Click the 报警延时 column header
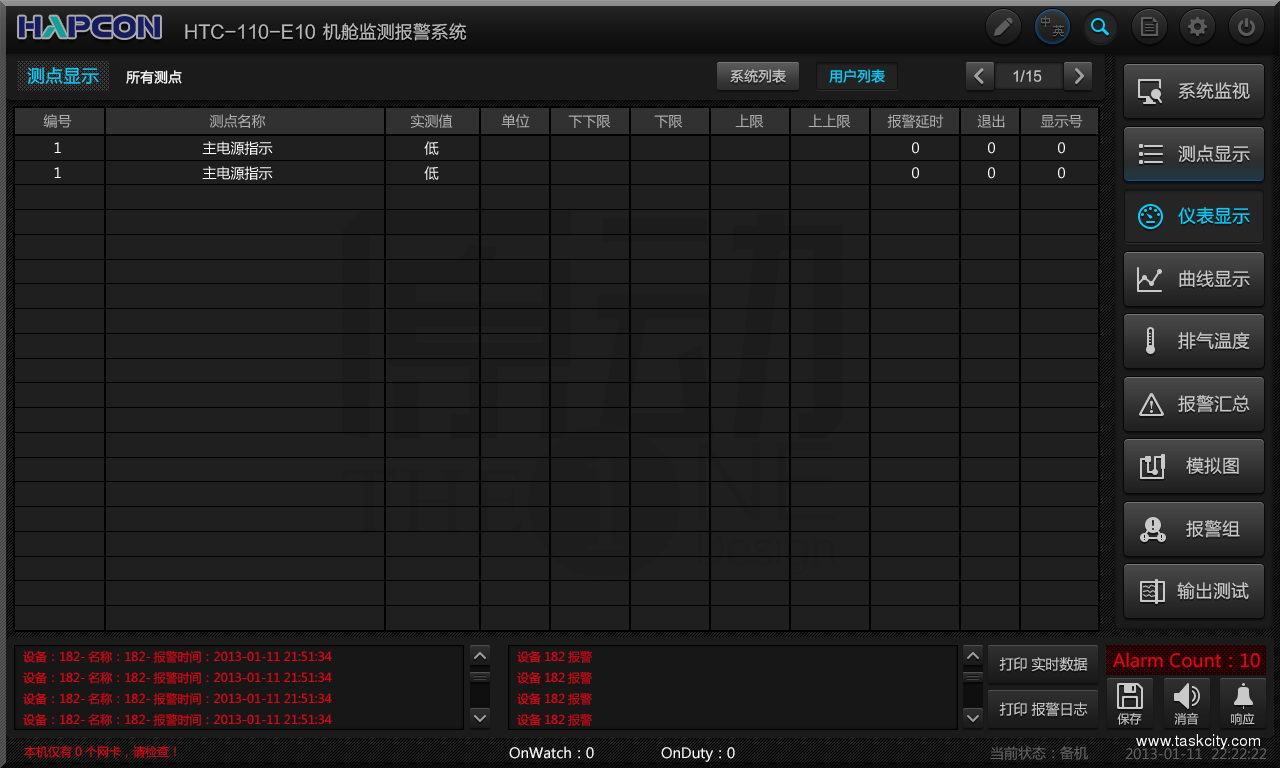The width and height of the screenshot is (1280, 768). click(x=915, y=121)
